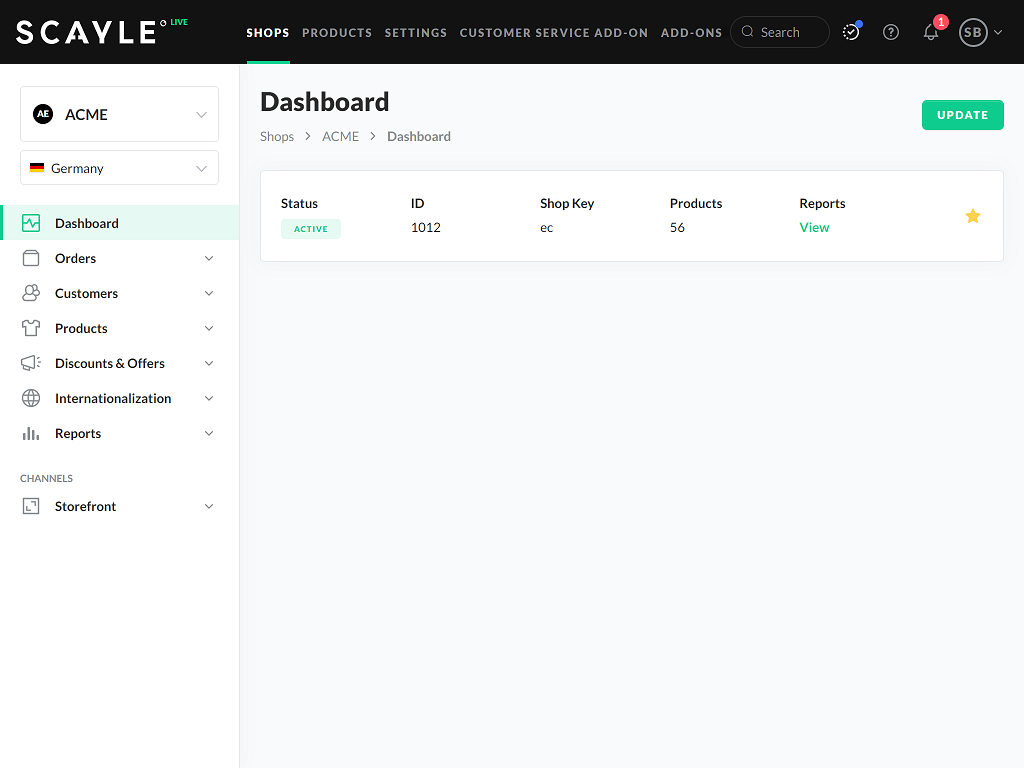Expand the Storefront section chevron
This screenshot has height=768, width=1024.
(x=209, y=506)
